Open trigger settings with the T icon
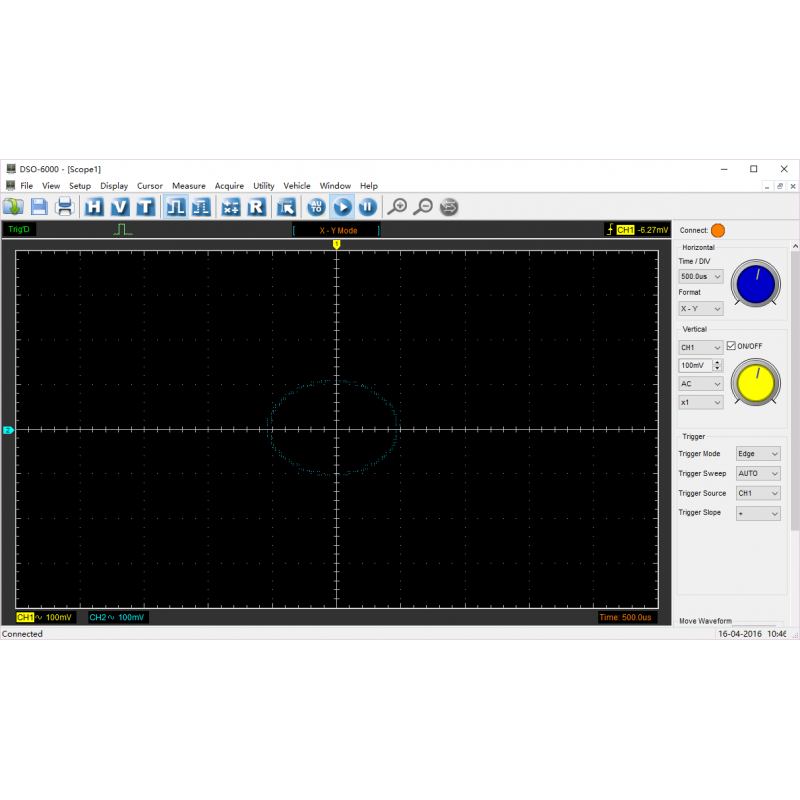Viewport: 800px width, 800px height. (146, 207)
